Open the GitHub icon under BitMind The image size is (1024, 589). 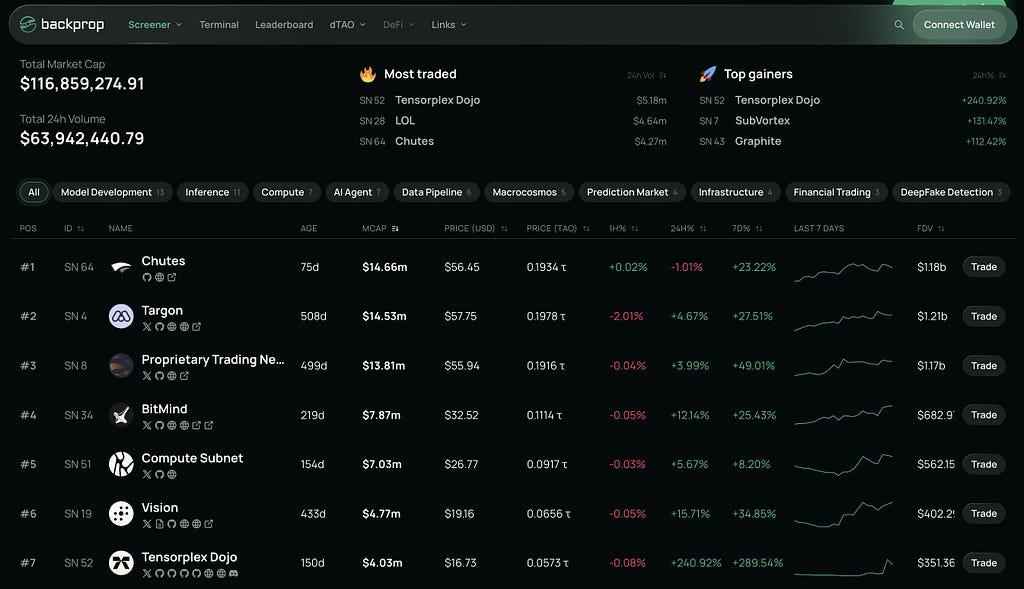pyautogui.click(x=159, y=425)
